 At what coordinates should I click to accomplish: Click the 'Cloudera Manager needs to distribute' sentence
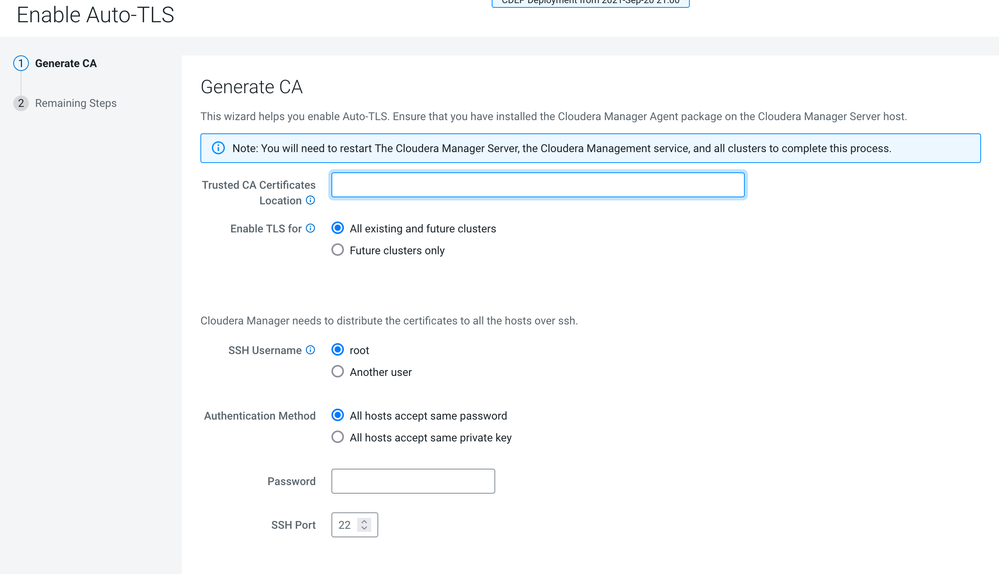tap(389, 320)
